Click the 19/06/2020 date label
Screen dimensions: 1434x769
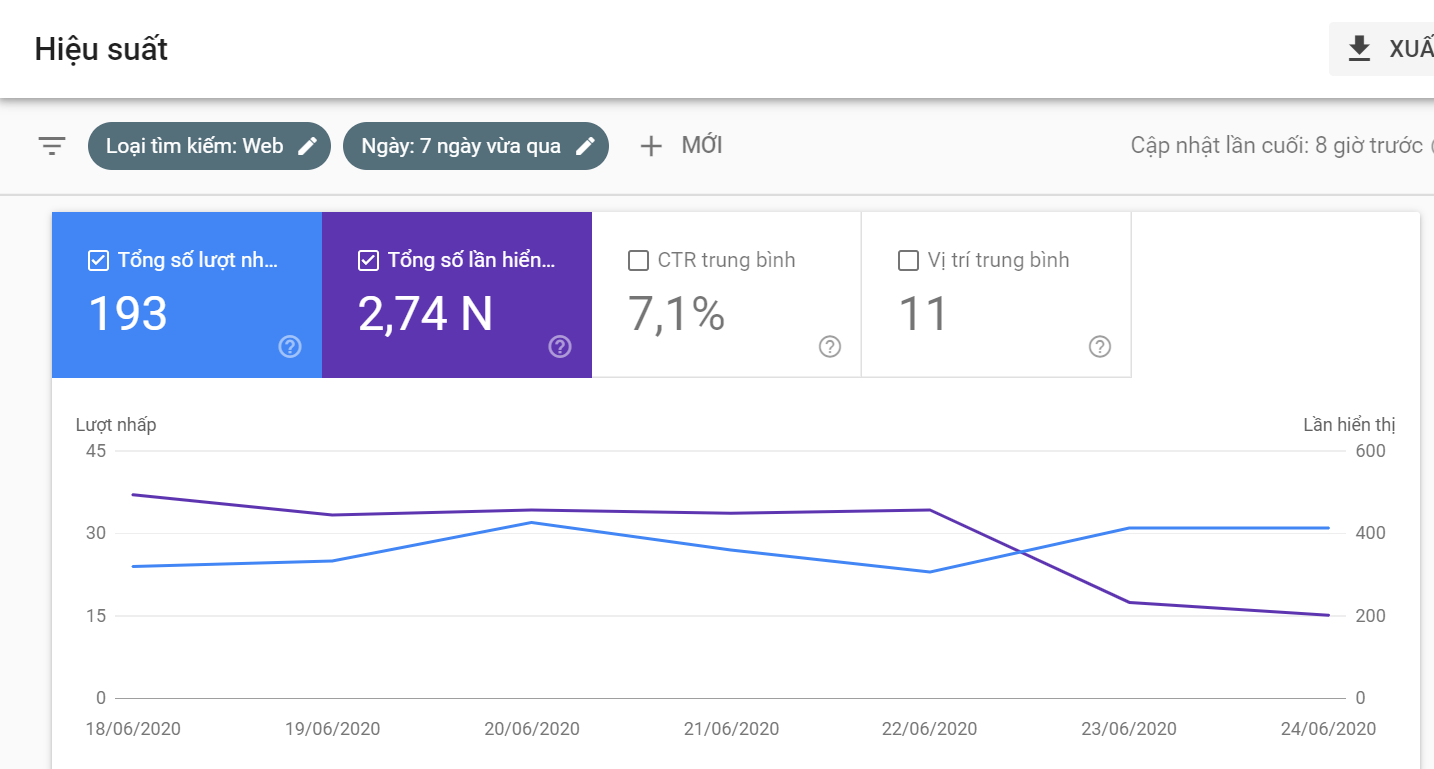[x=333, y=729]
